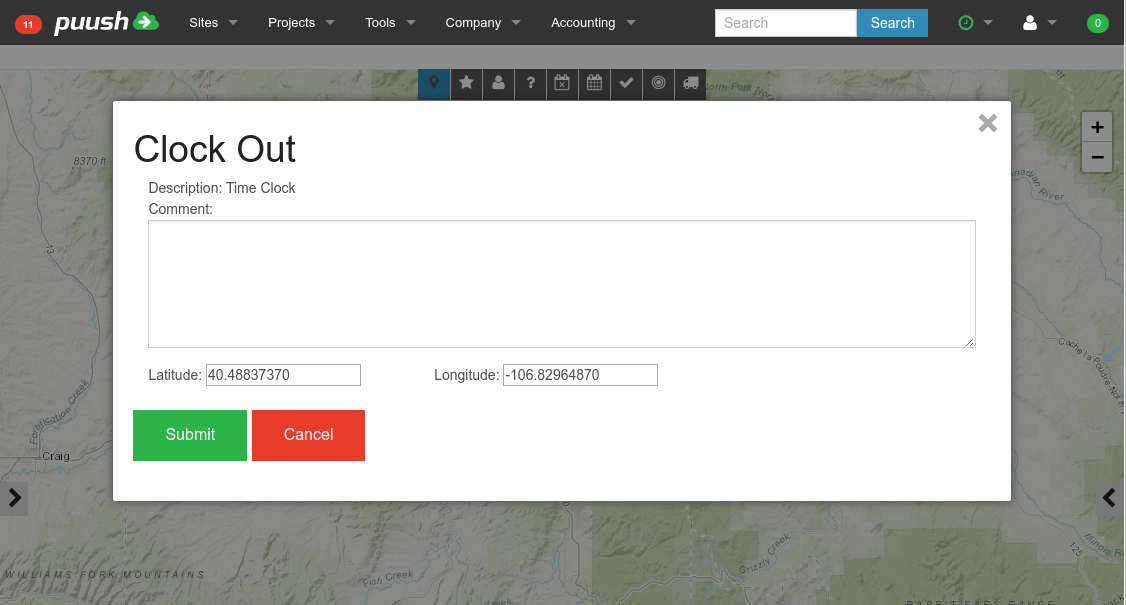Open the green time clock dropdown
The image size is (1126, 605).
(x=974, y=23)
